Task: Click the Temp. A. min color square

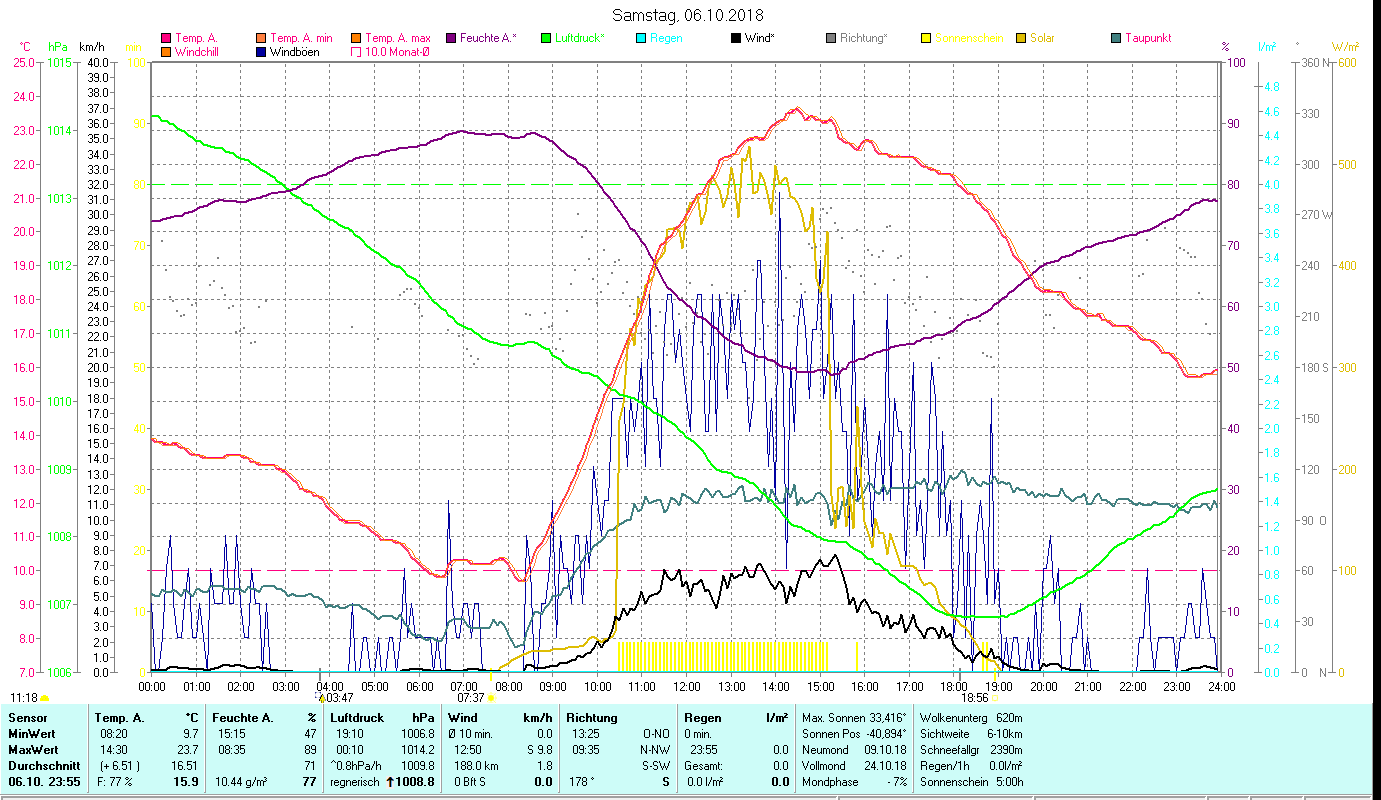Action: pos(262,38)
